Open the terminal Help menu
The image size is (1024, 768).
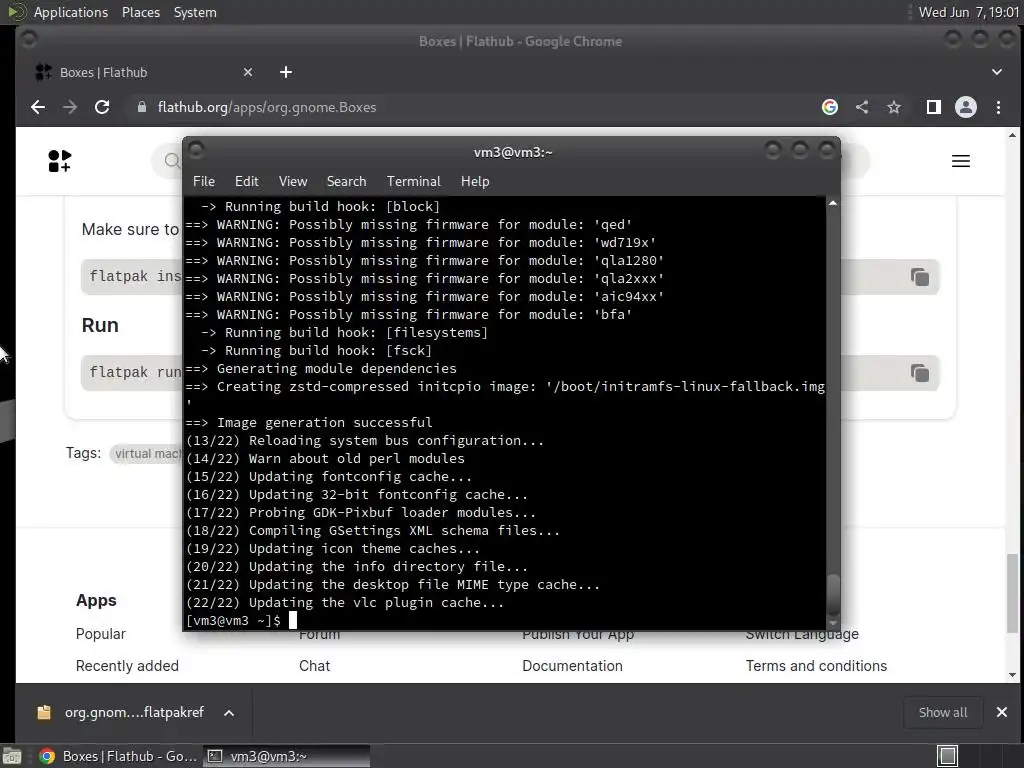pyautogui.click(x=475, y=182)
